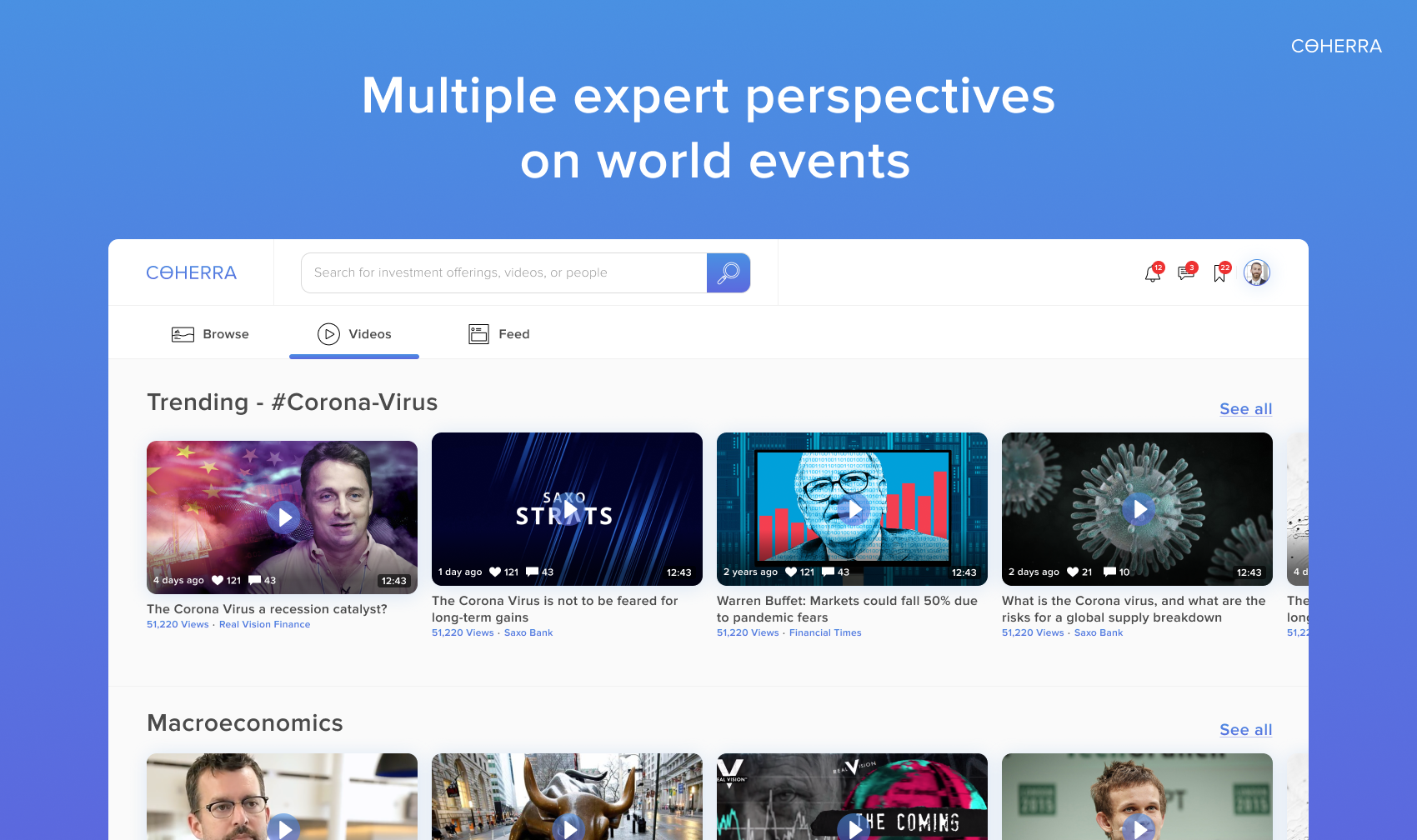Play the Warren Buffet video
The width and height of the screenshot is (1417, 840).
854,509
